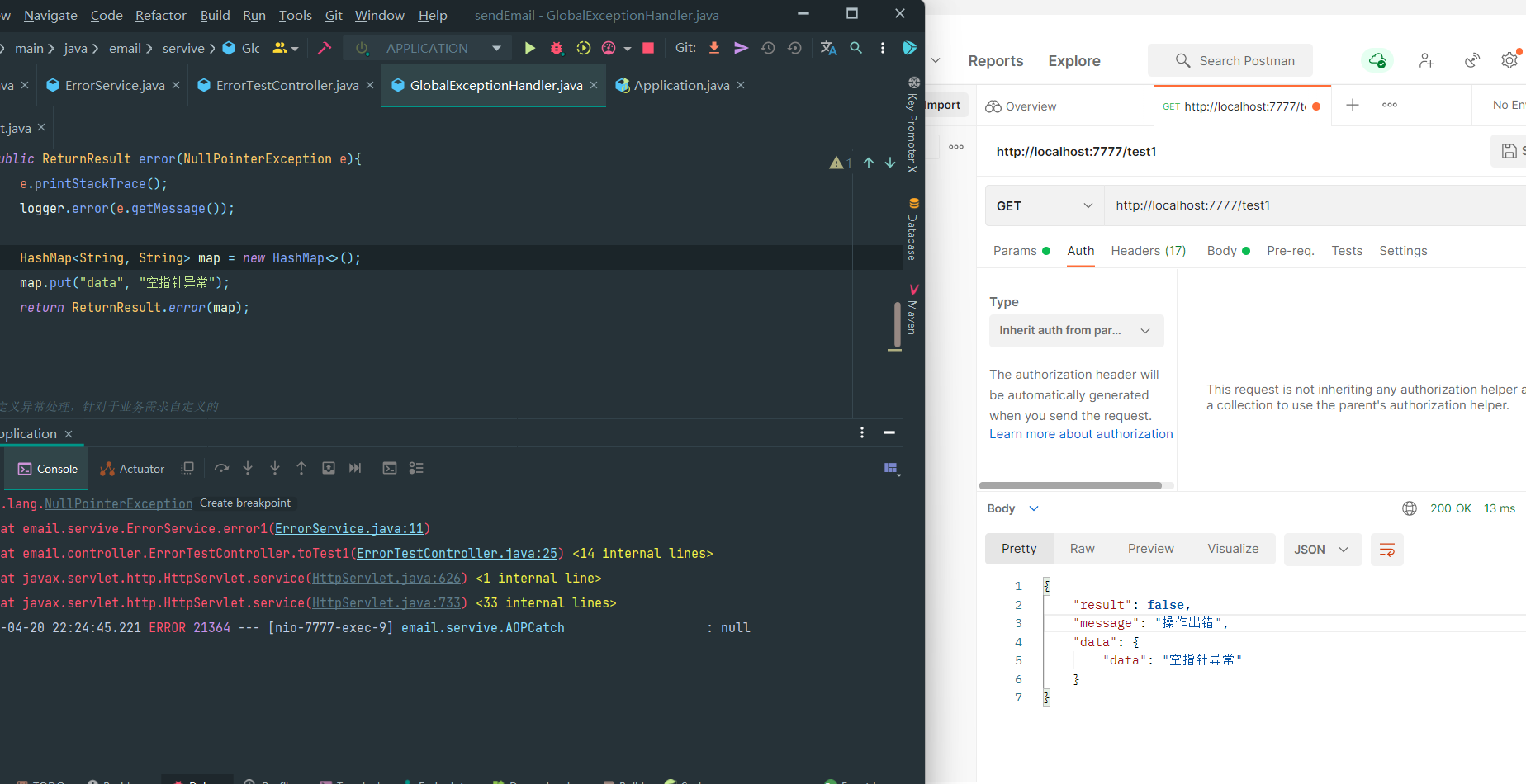Select the Raw response view
The image size is (1526, 784).
1082,550
